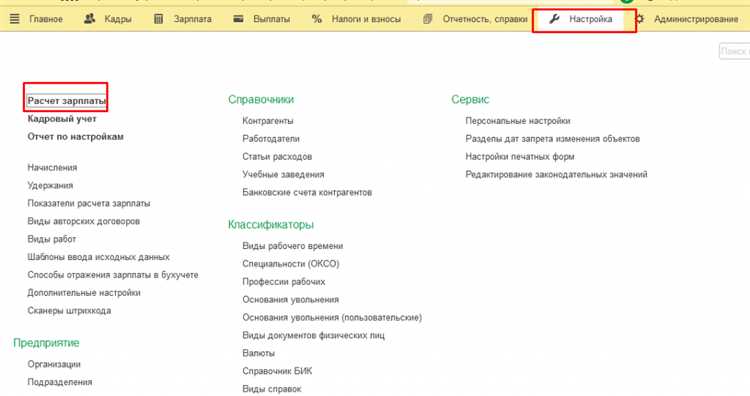Viewport: 750px width, 396px height.
Task: Open Налоги и взносы section
Action: point(366,19)
